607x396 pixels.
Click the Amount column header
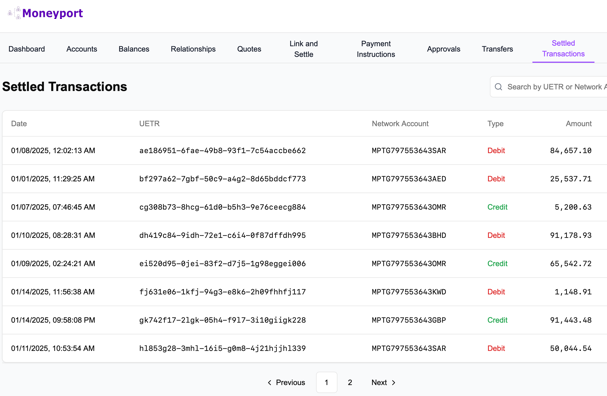(x=579, y=123)
